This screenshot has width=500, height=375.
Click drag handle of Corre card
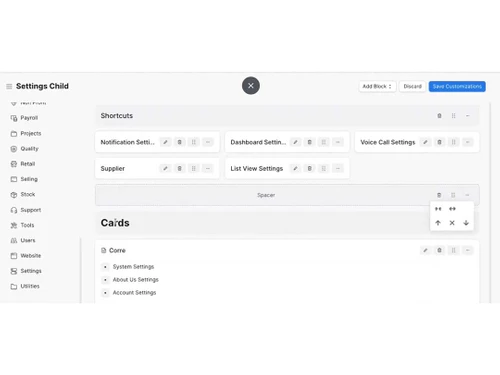[453, 250]
